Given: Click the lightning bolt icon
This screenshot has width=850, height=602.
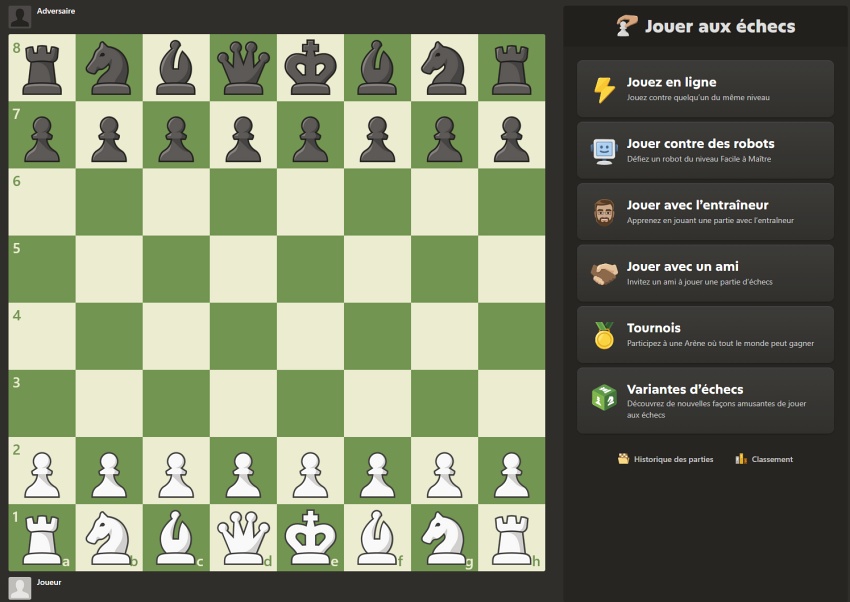Looking at the screenshot, I should pyautogui.click(x=604, y=89).
